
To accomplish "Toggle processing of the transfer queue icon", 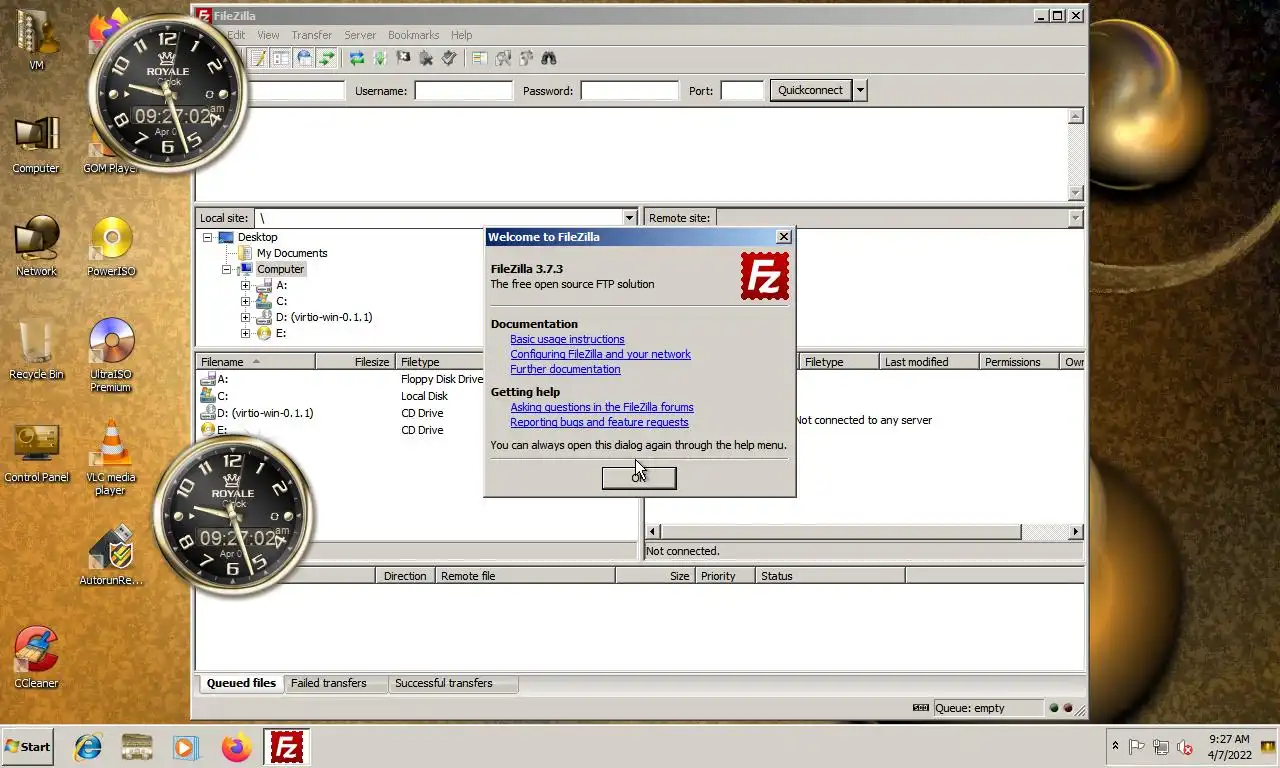I will point(380,59).
